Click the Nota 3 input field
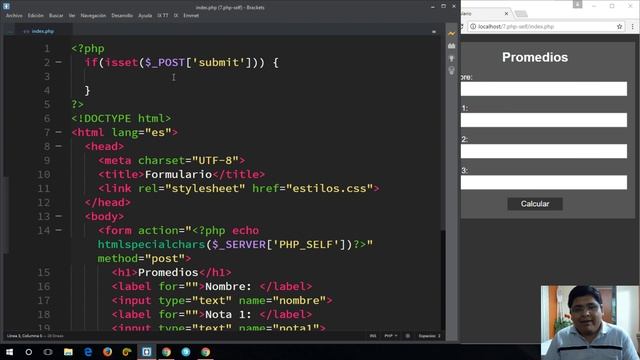 click(544, 182)
